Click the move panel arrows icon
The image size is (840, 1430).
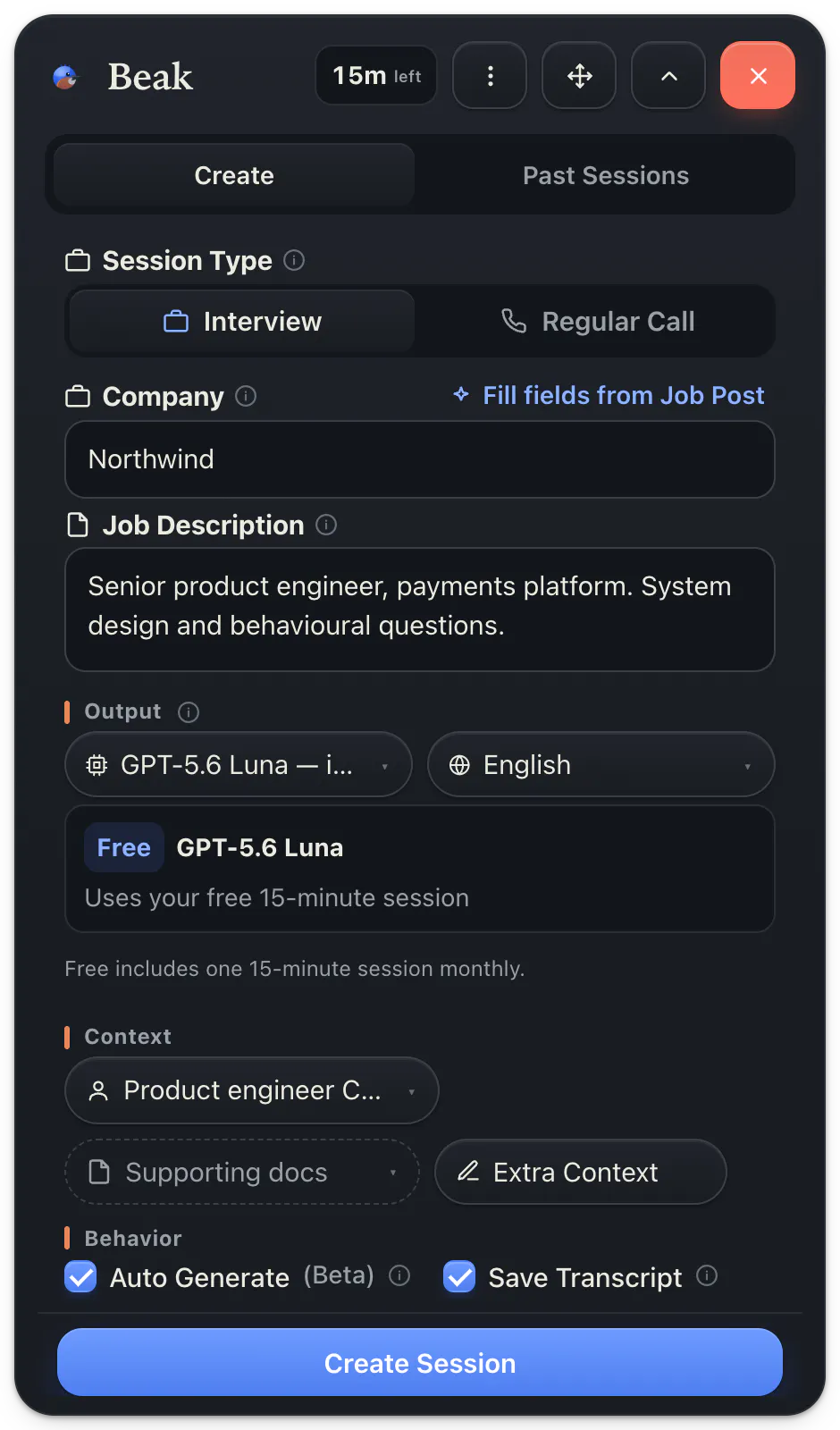579,76
